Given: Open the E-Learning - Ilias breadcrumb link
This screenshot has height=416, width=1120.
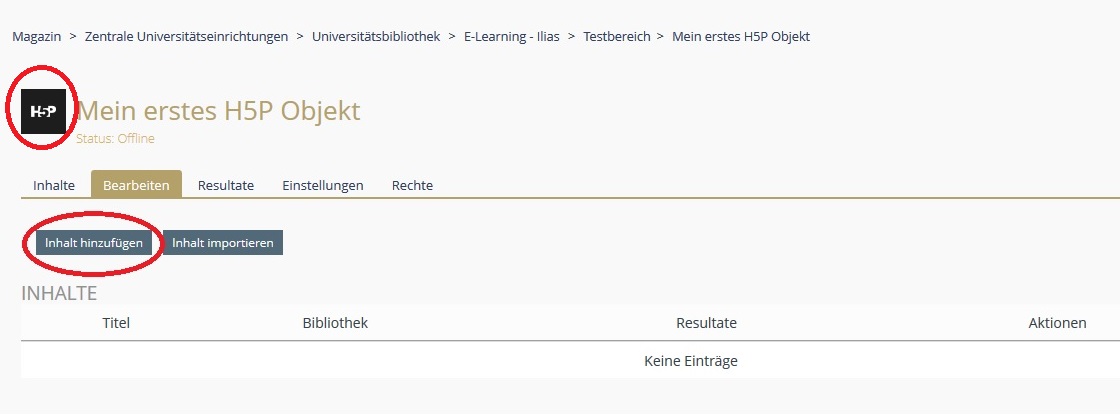Looking at the screenshot, I should [510, 36].
